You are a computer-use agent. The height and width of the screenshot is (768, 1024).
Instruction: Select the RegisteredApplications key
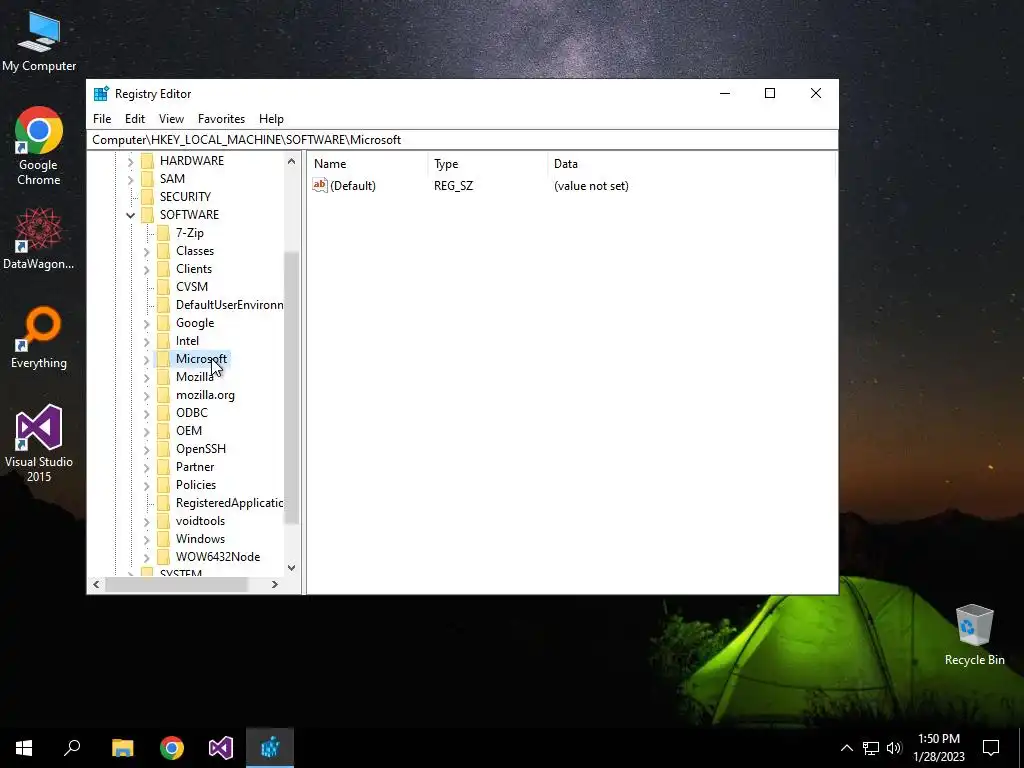[229, 503]
